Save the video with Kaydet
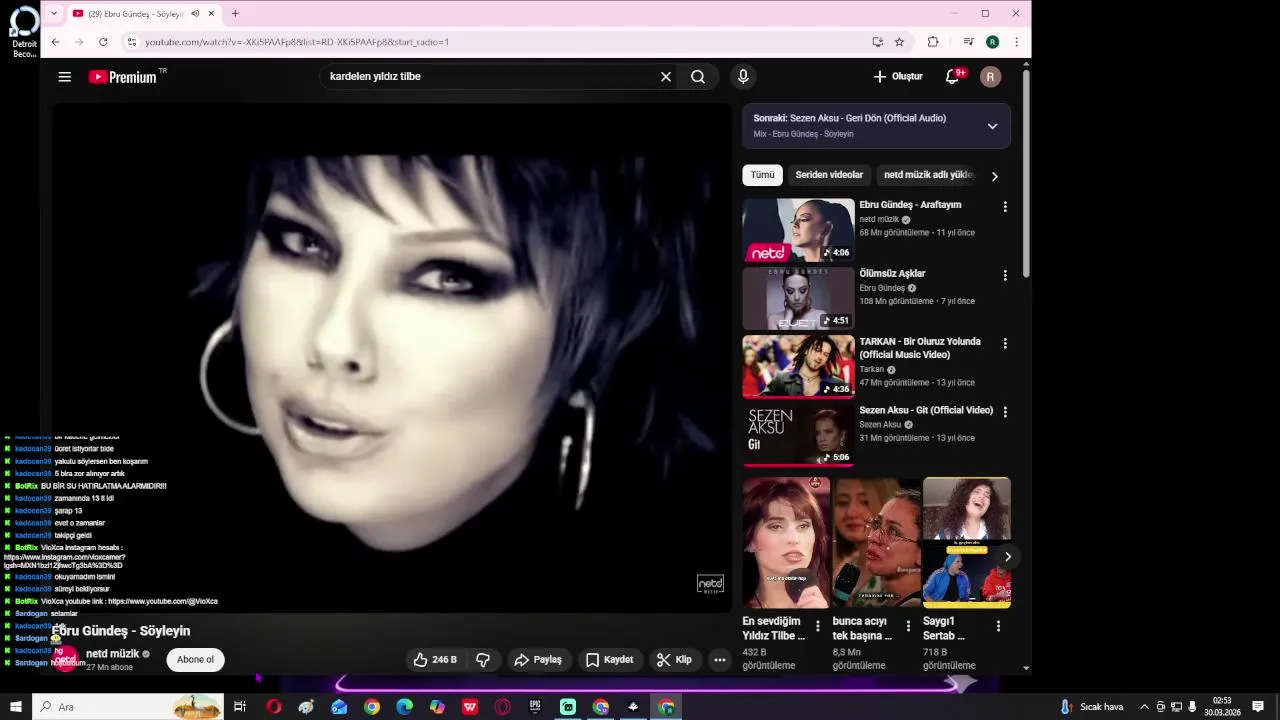 click(x=609, y=660)
